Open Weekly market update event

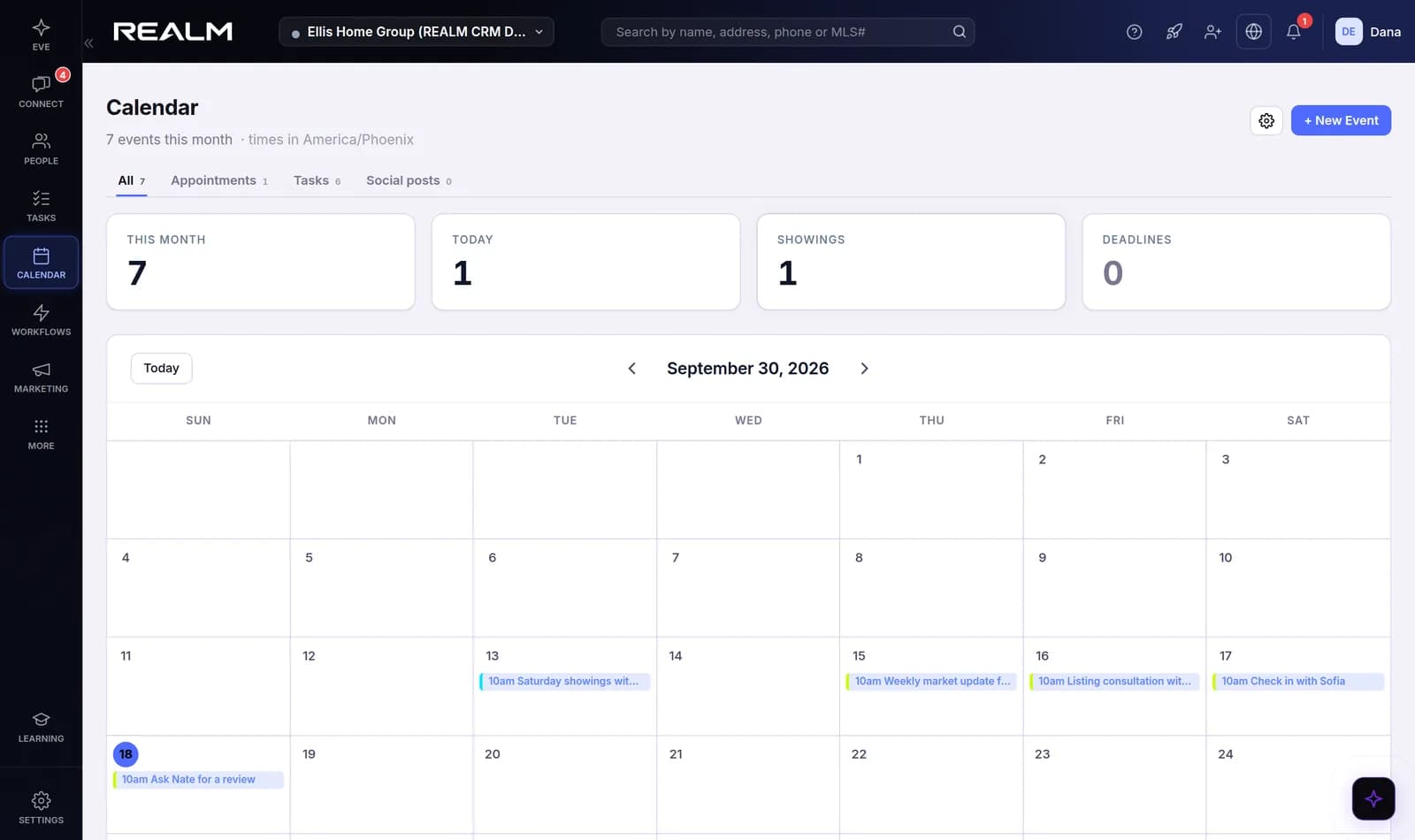click(x=931, y=682)
